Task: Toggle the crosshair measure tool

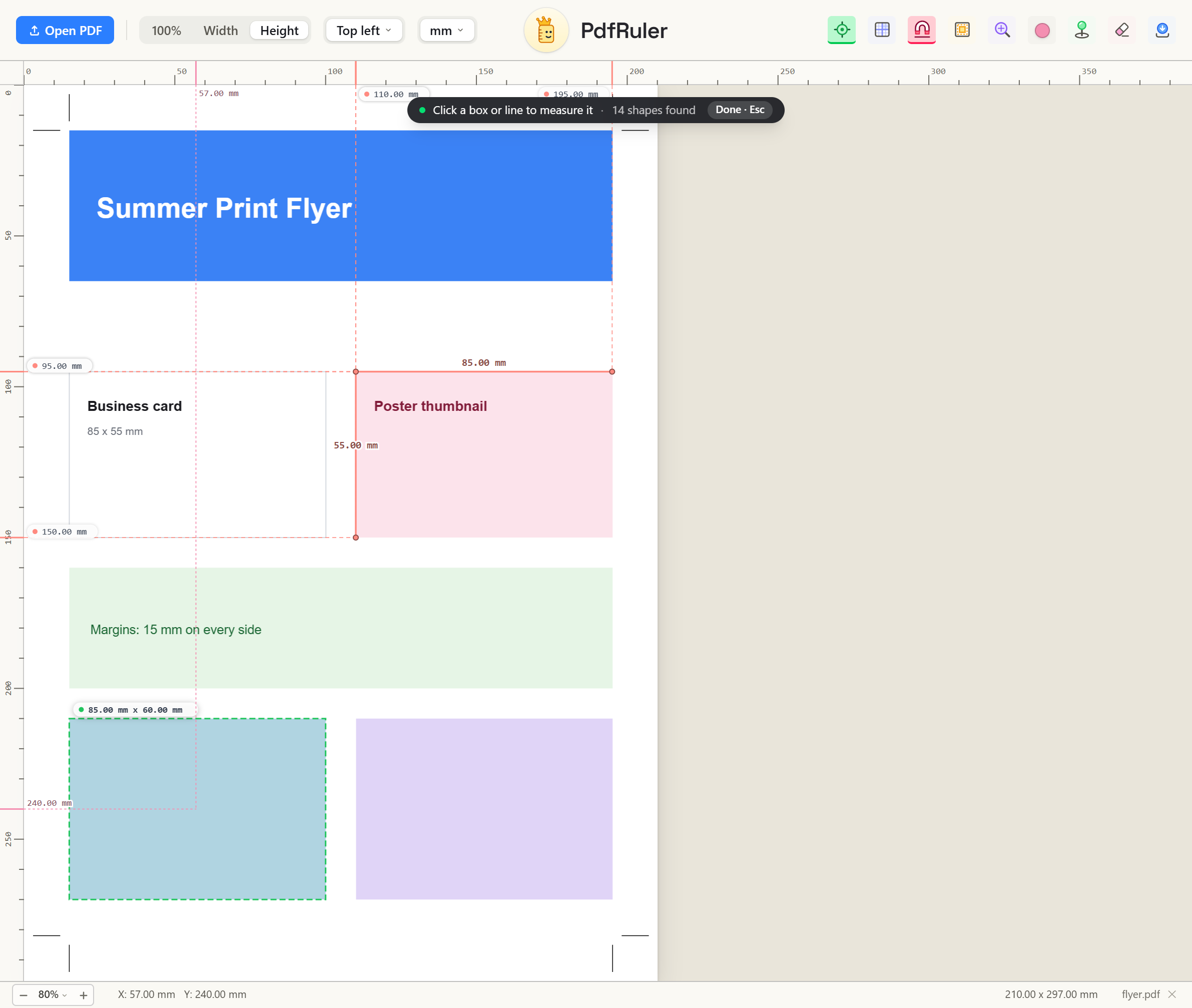Action: click(841, 30)
